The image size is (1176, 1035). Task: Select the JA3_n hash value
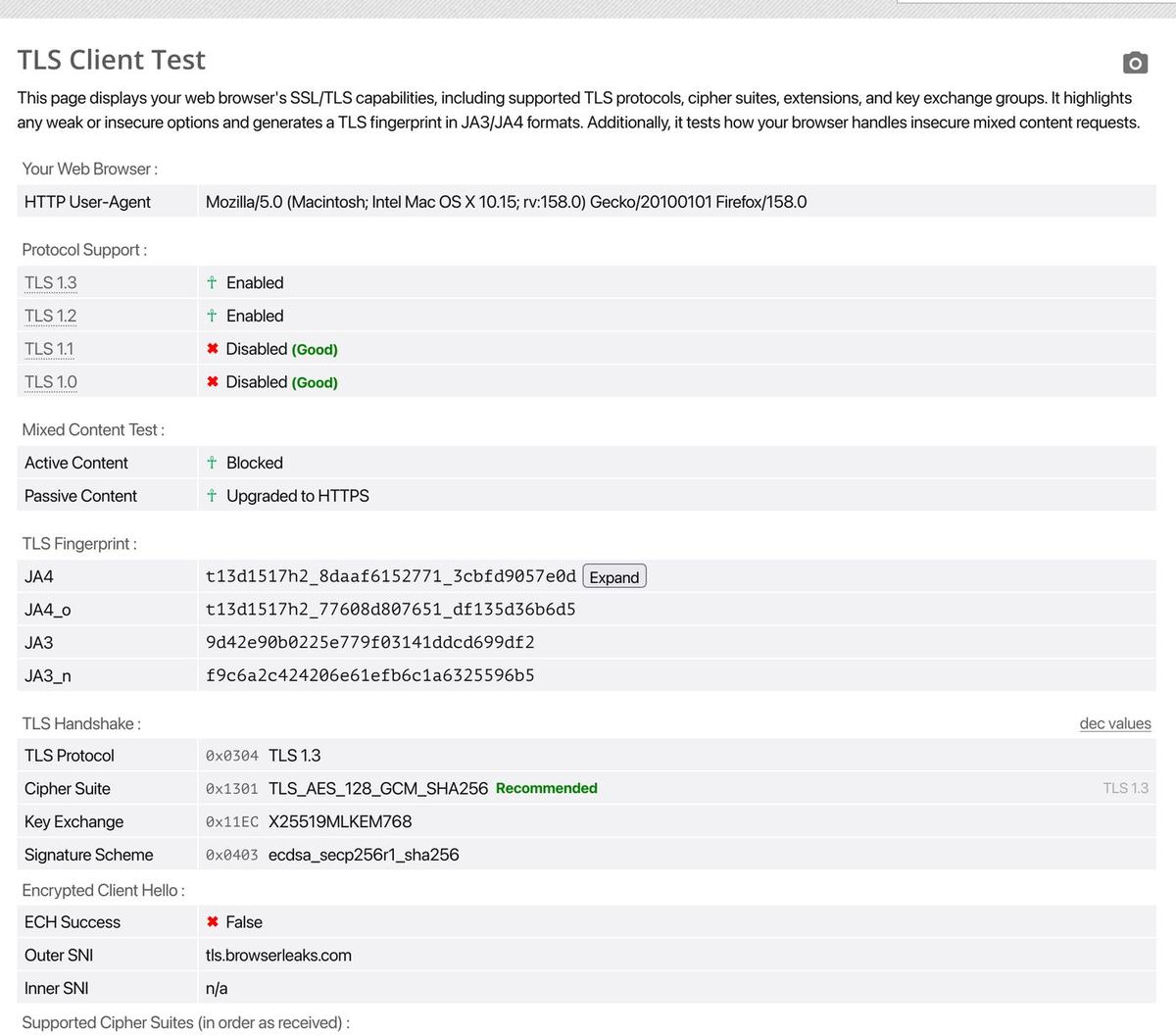[x=370, y=675]
